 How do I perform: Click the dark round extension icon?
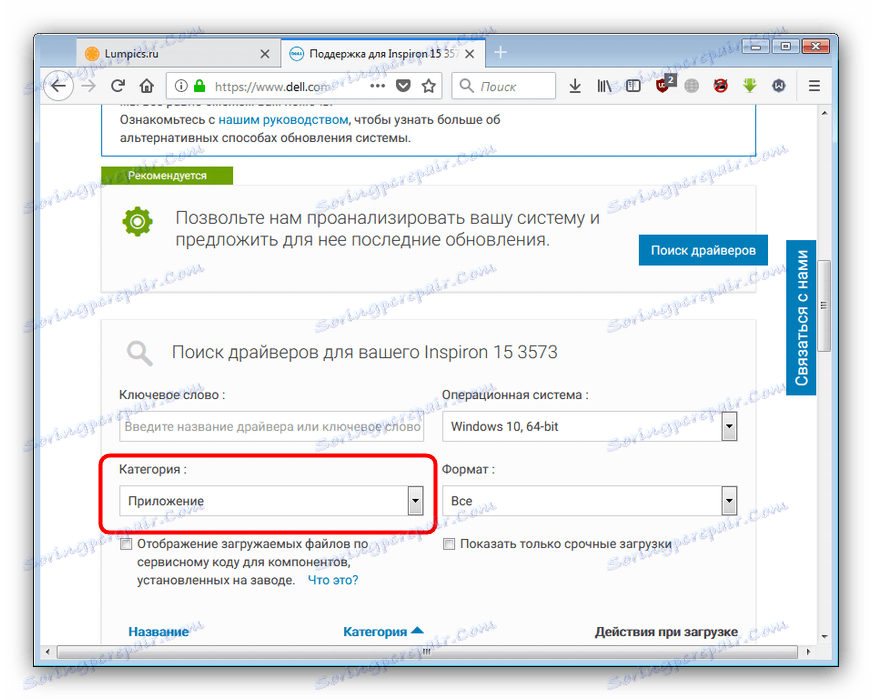tap(779, 86)
